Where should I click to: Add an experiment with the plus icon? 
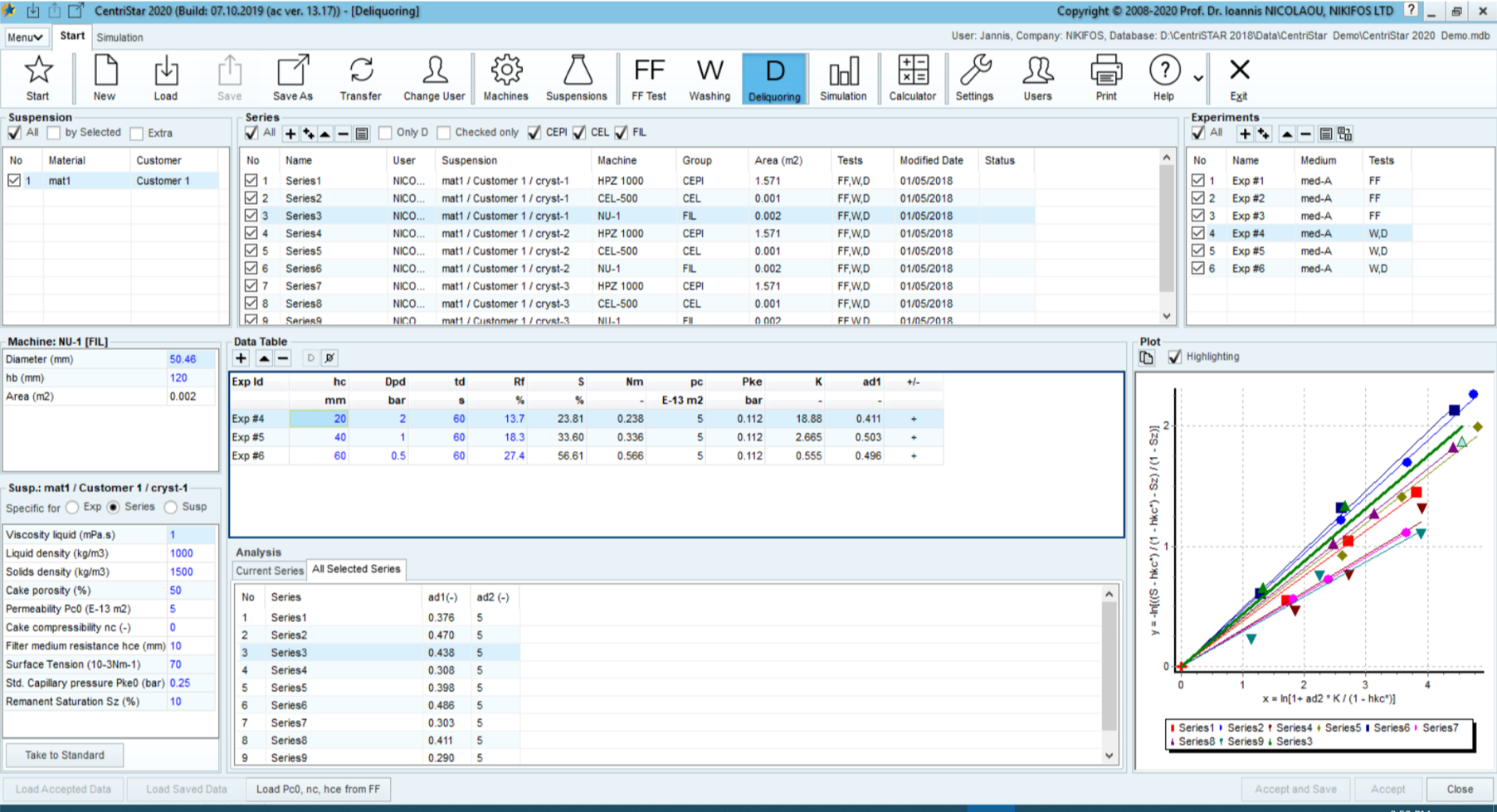tap(1245, 134)
